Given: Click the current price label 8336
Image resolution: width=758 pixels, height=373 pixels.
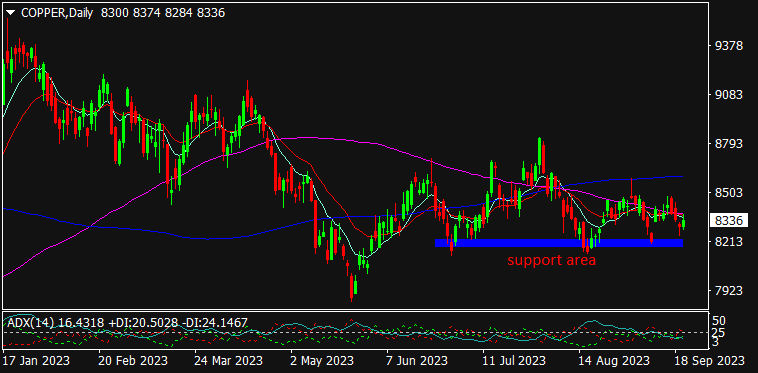Looking at the screenshot, I should pyautogui.click(x=729, y=221).
